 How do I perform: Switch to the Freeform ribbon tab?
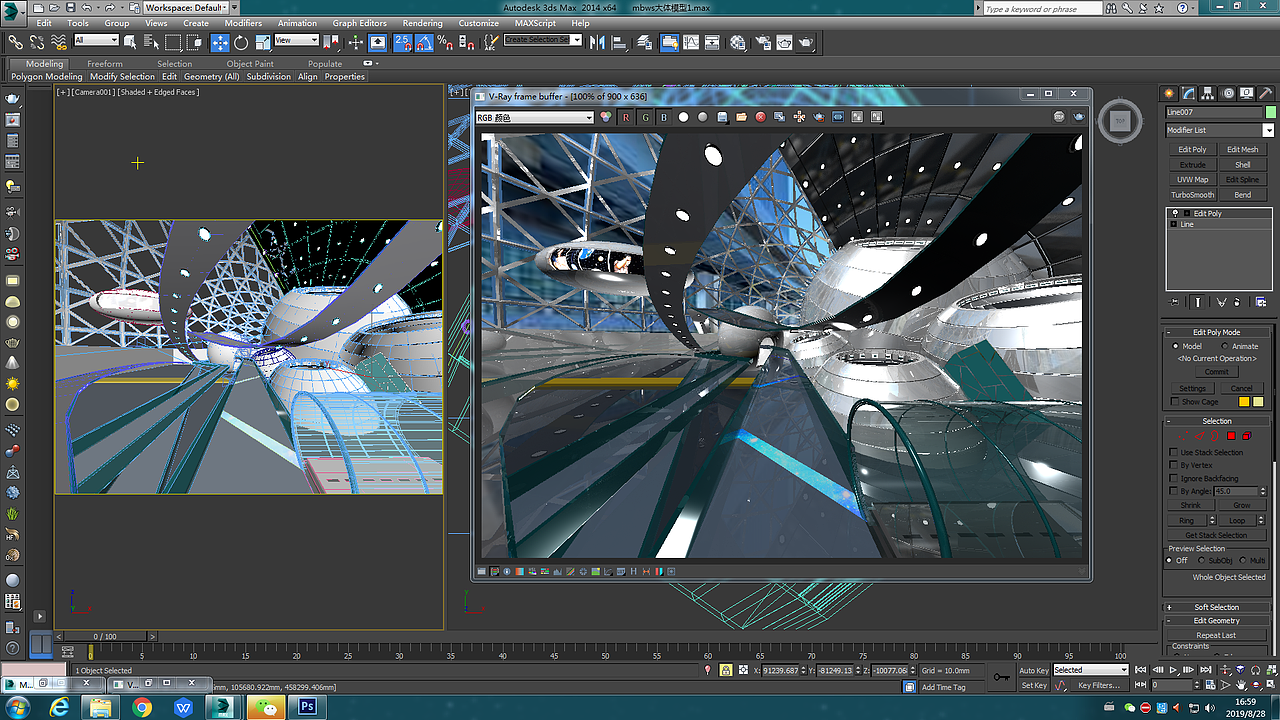pyautogui.click(x=105, y=64)
